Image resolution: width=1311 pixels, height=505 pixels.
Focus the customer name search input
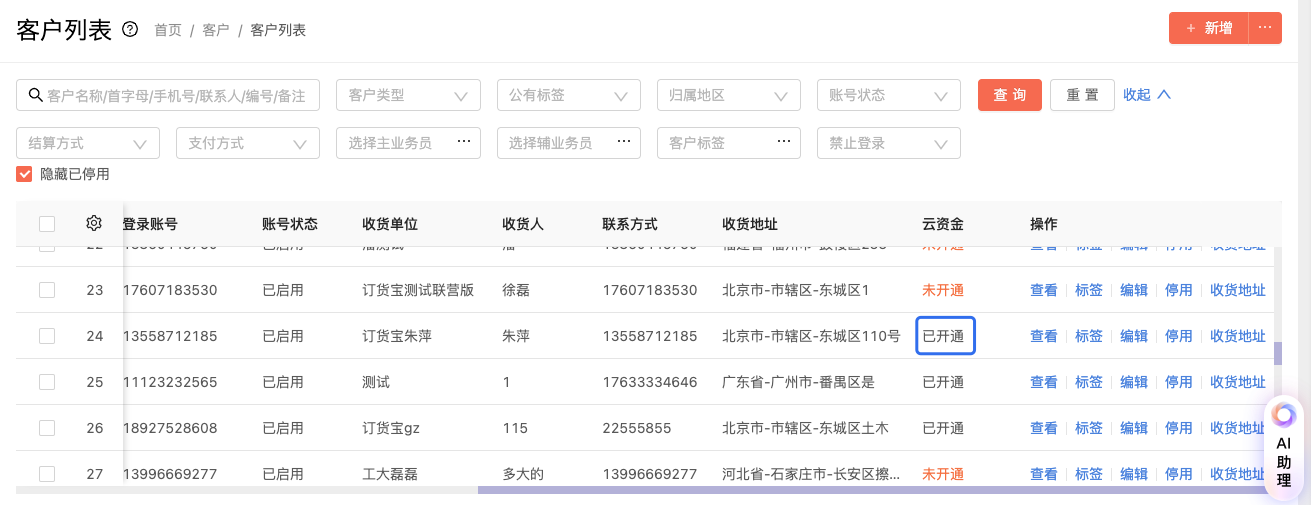[180, 95]
